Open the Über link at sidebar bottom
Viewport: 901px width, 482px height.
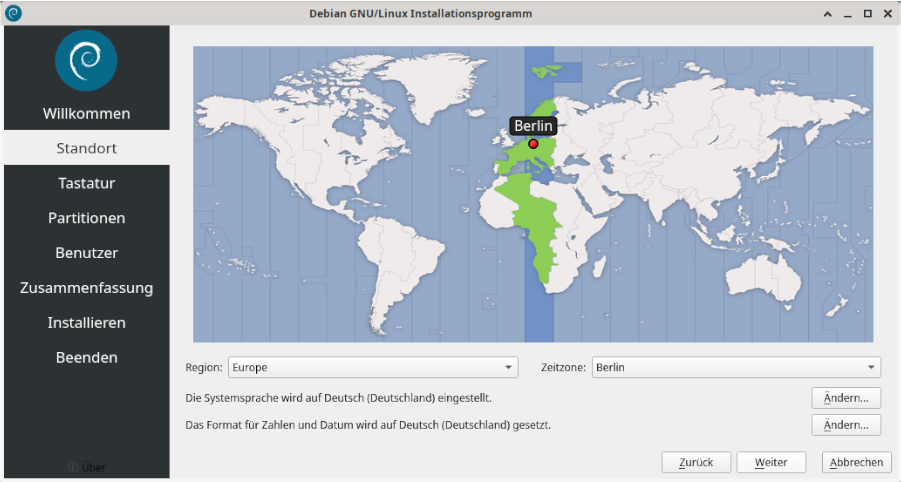pyautogui.click(x=87, y=467)
